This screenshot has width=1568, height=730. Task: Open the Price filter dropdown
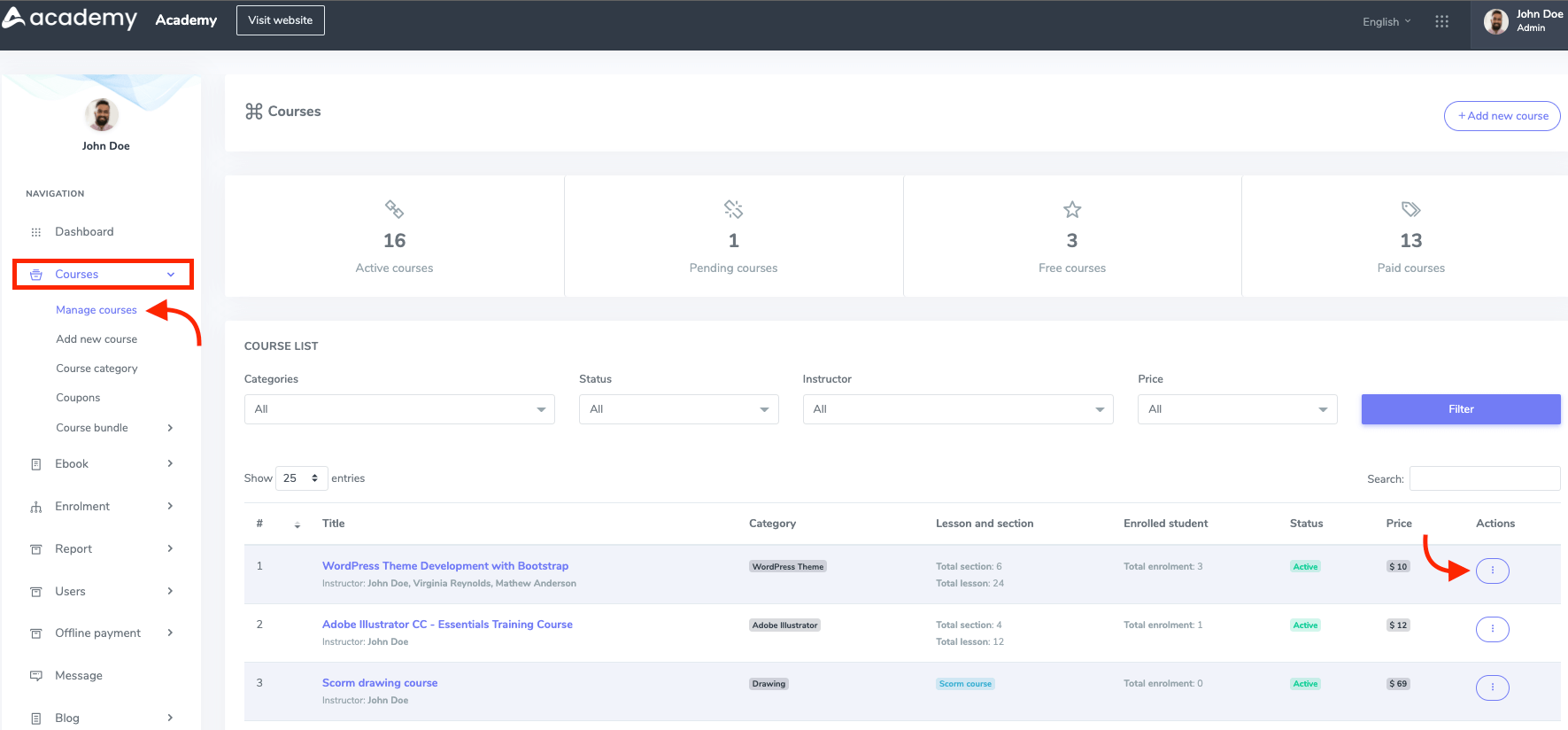(x=1237, y=409)
